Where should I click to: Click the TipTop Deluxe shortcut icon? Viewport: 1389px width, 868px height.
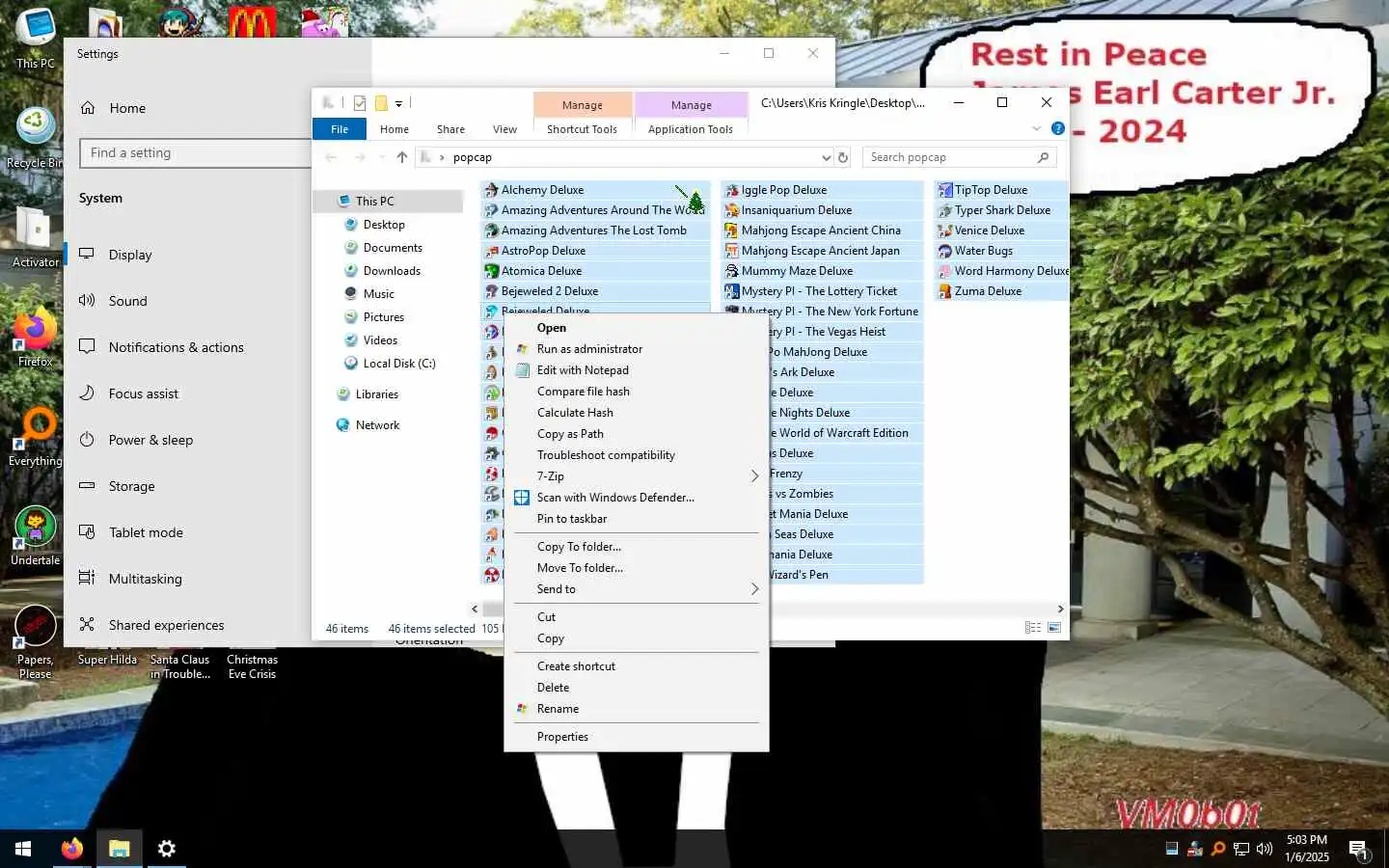(945, 190)
